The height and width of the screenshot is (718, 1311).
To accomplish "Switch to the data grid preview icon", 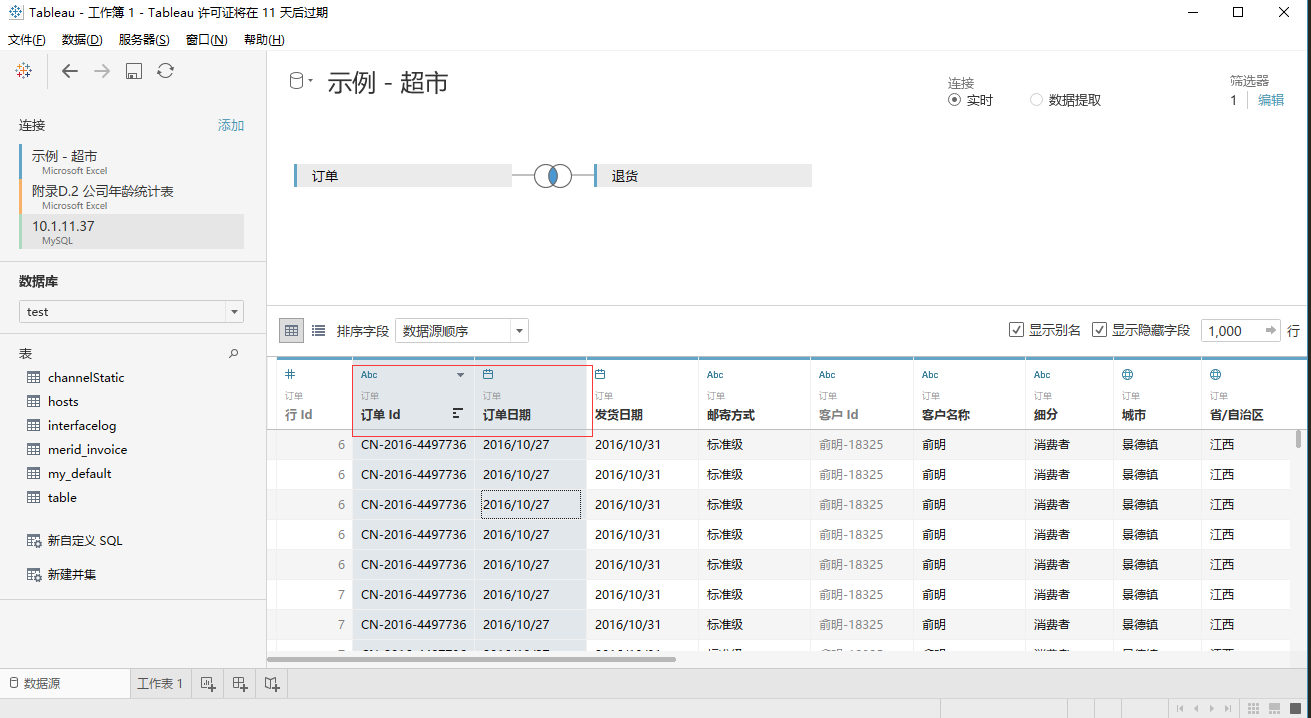I will pyautogui.click(x=292, y=330).
